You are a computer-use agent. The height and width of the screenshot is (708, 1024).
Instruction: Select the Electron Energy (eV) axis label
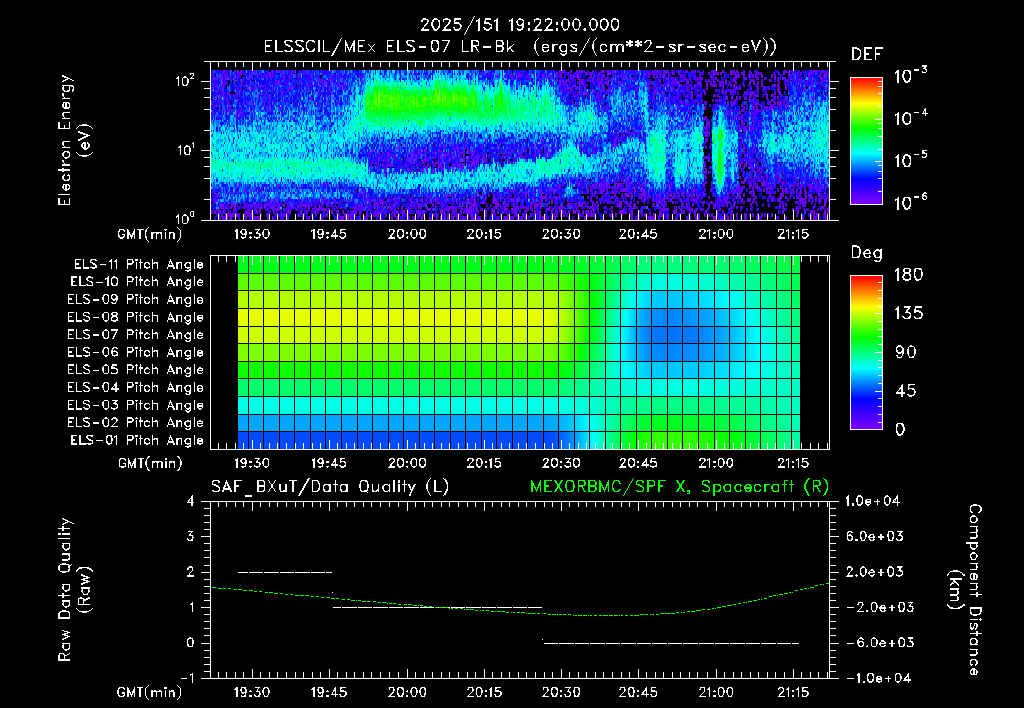[x=74, y=140]
